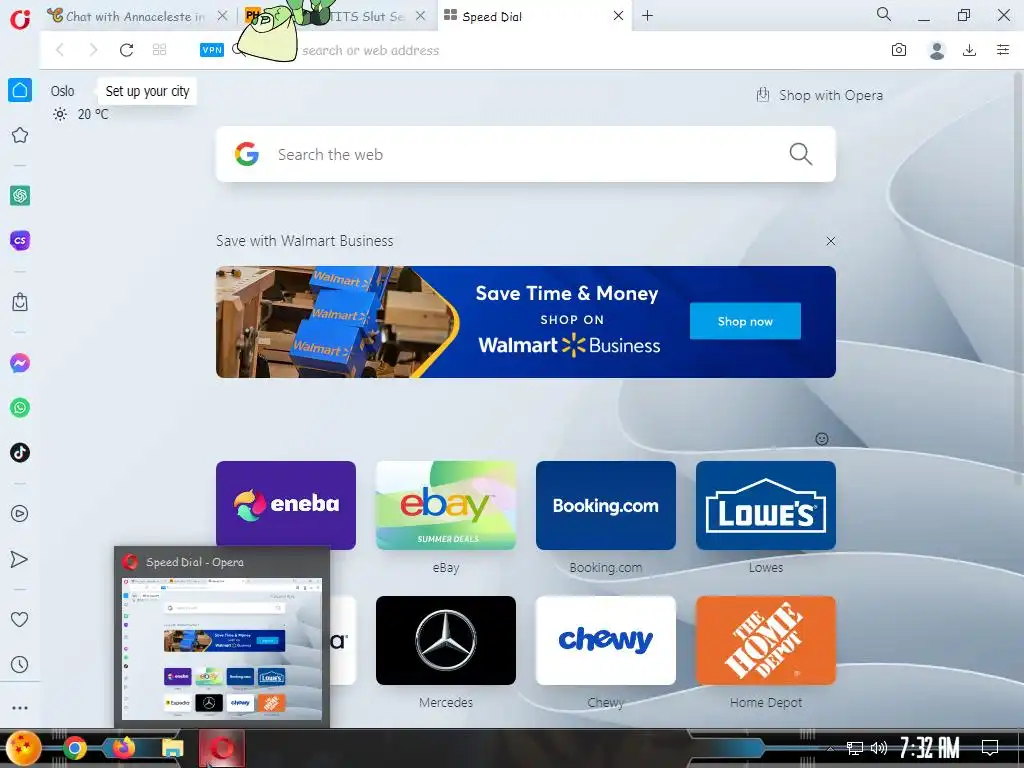1024x768 pixels.
Task: Take a snapshot with the camera icon
Action: (899, 50)
